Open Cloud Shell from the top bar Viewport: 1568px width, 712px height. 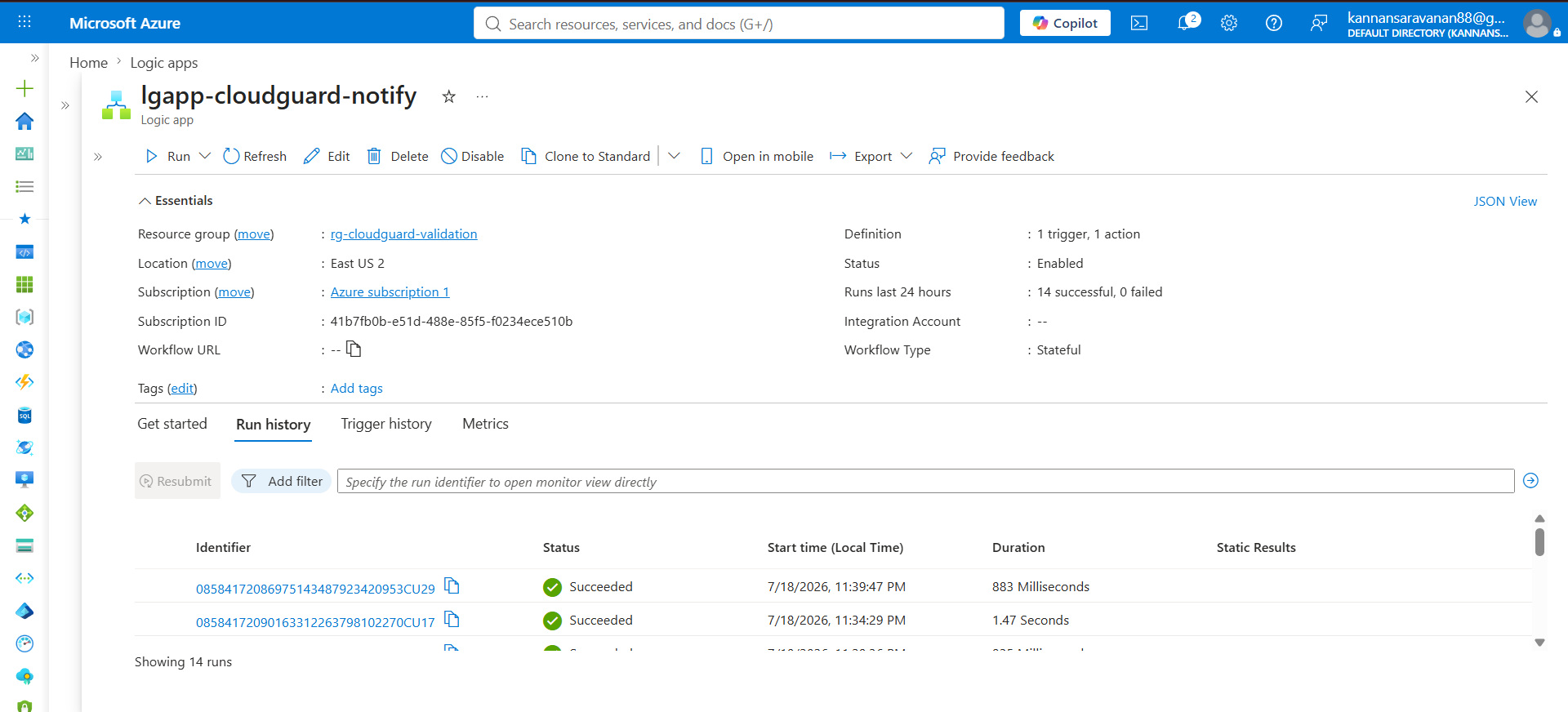click(1139, 24)
